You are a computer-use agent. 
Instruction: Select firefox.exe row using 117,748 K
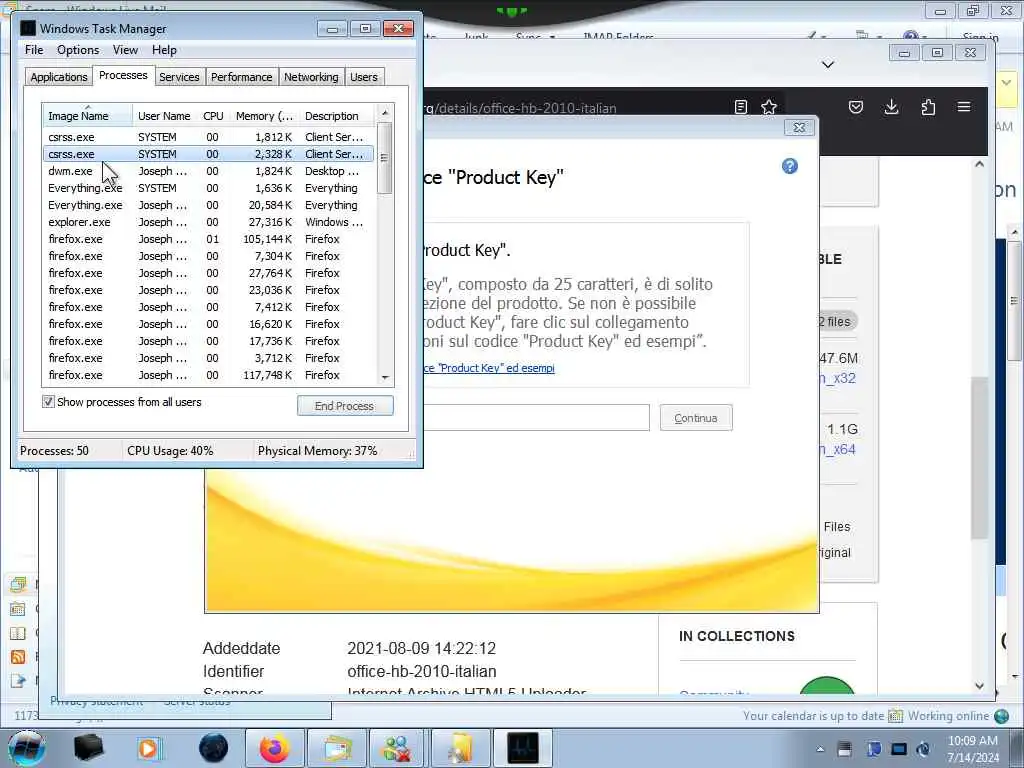tap(208, 375)
